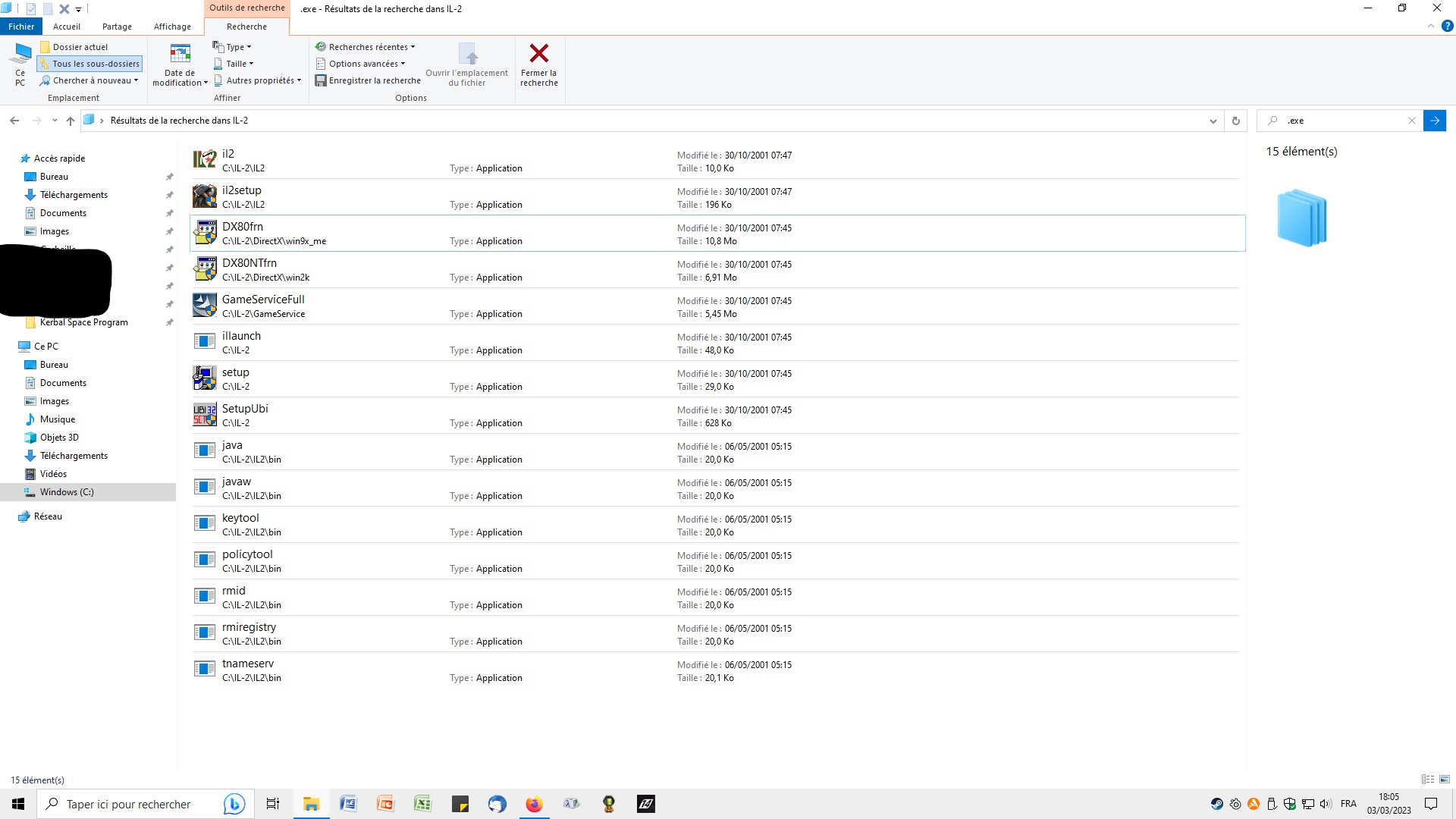Open Chercher à nouveau dropdown
The width and height of the screenshot is (1456, 819).
pyautogui.click(x=89, y=80)
